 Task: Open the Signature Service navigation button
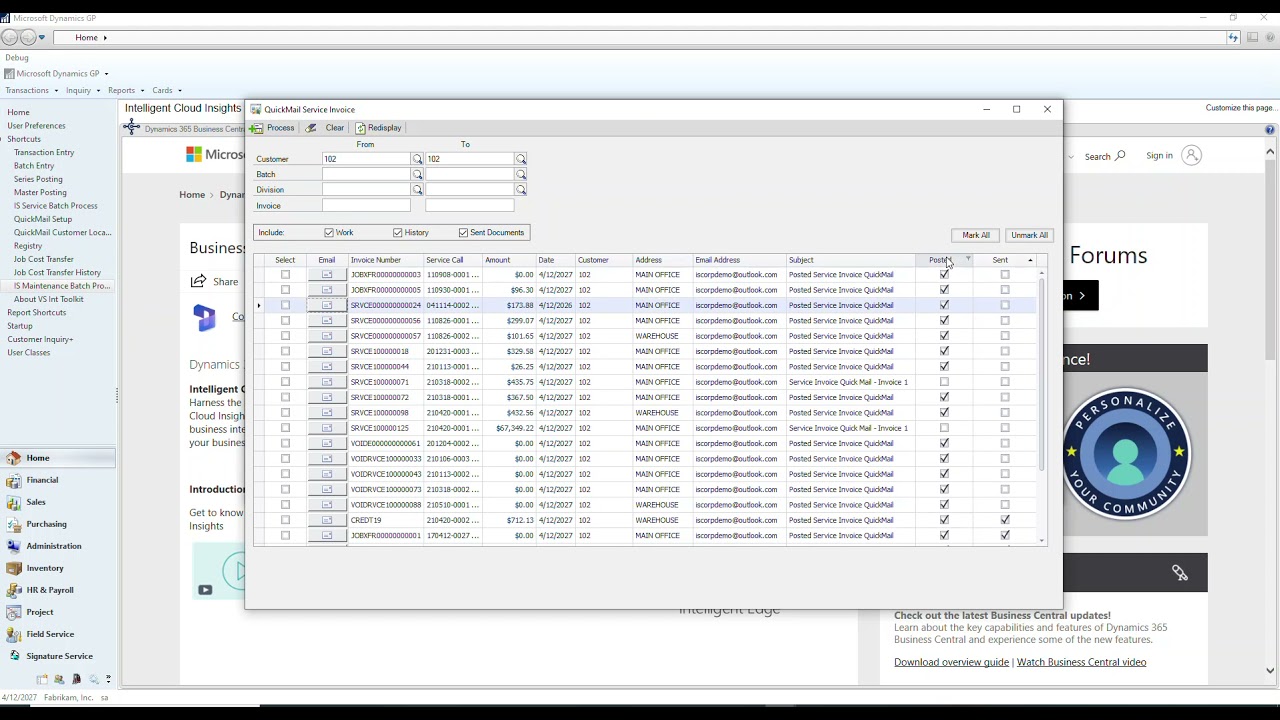click(x=58, y=656)
